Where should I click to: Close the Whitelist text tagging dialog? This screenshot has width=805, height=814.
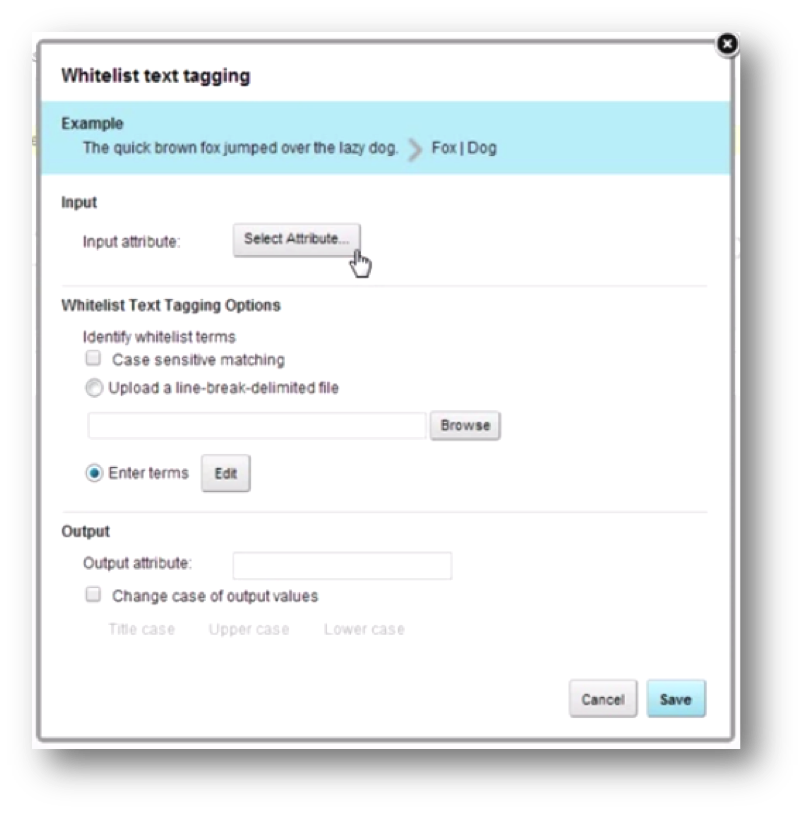727,44
